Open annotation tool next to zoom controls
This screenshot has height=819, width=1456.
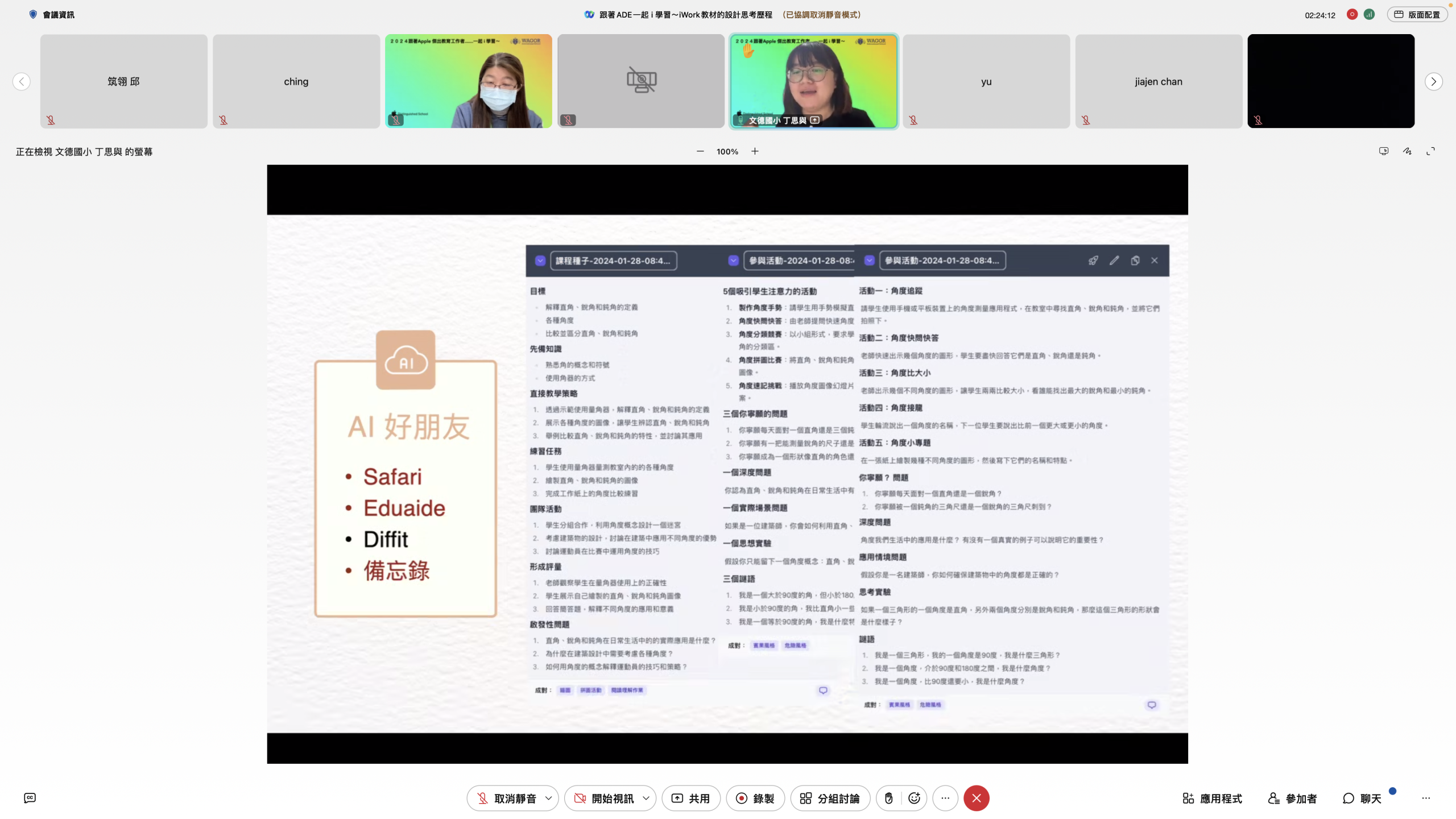(1407, 151)
